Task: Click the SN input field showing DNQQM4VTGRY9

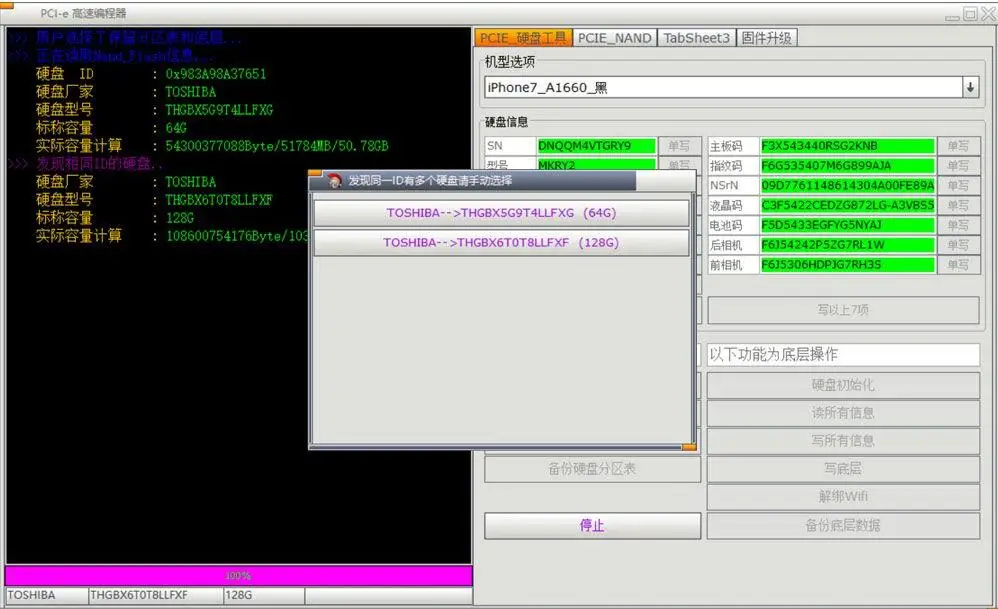Action: click(x=597, y=145)
